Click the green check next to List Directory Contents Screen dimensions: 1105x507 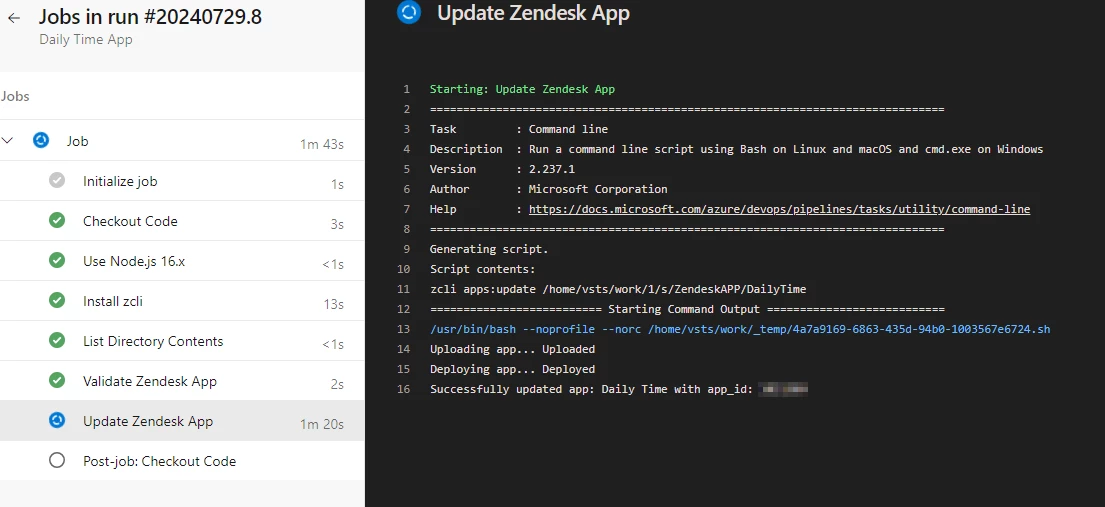(x=57, y=341)
